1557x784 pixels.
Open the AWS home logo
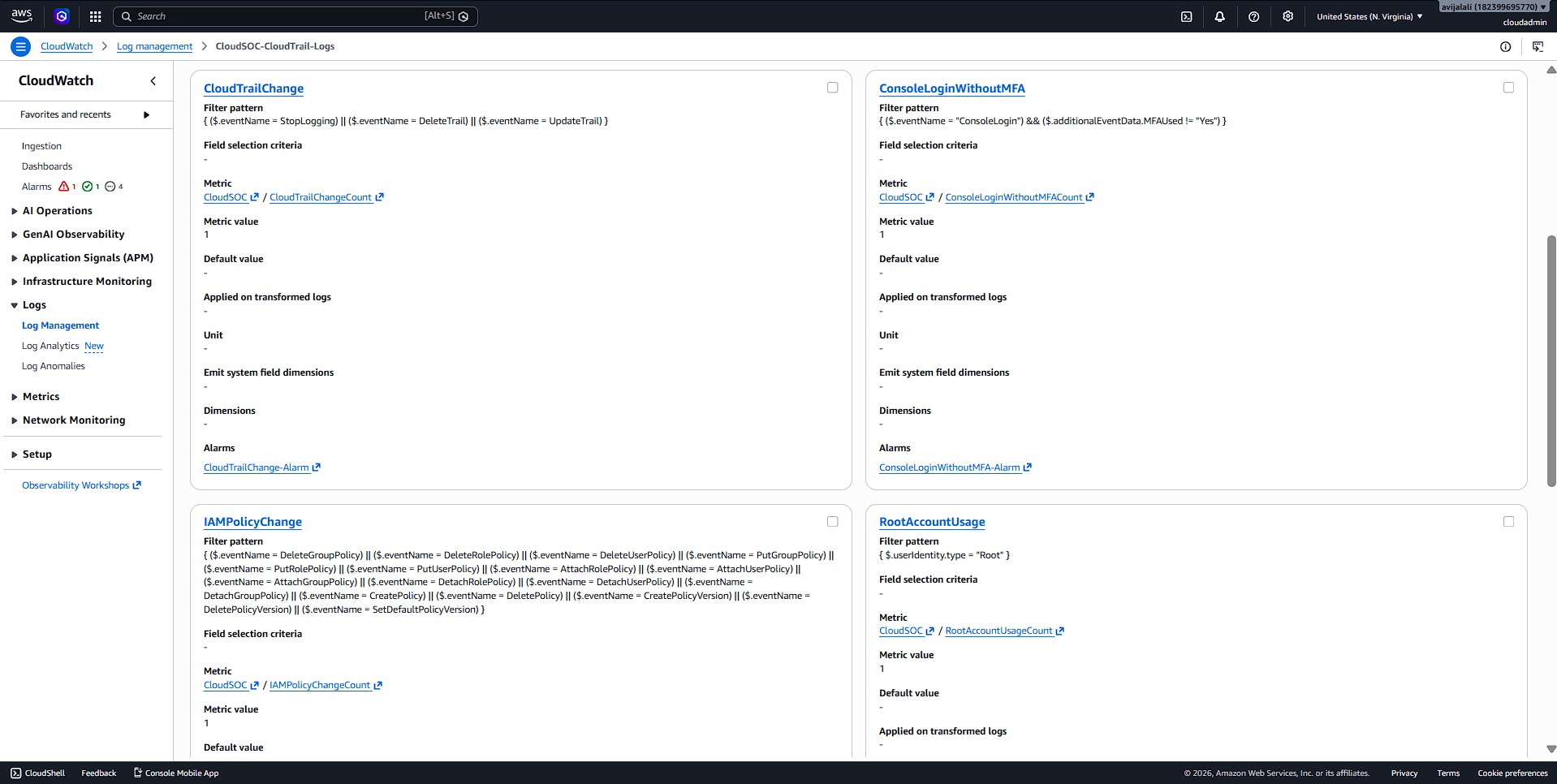[22, 15]
